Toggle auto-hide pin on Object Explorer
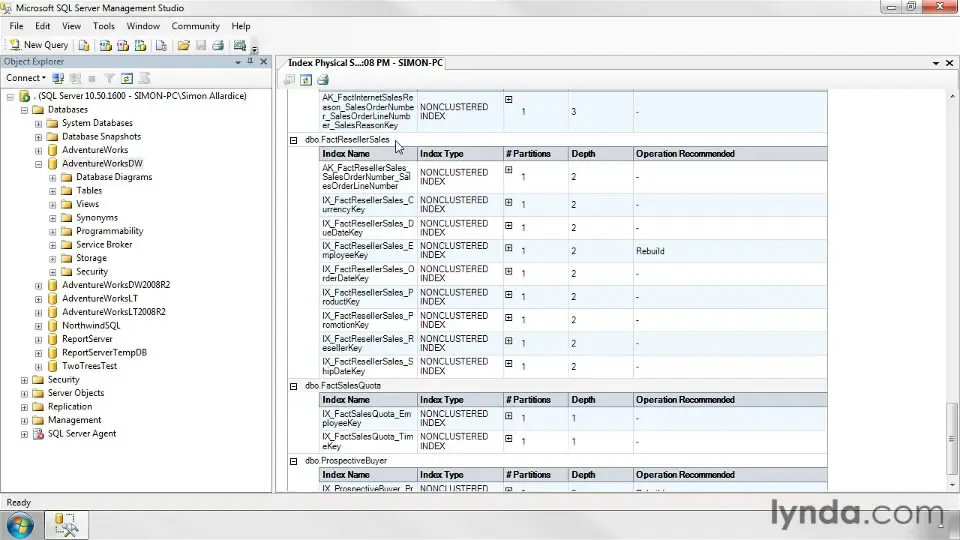 (250, 61)
